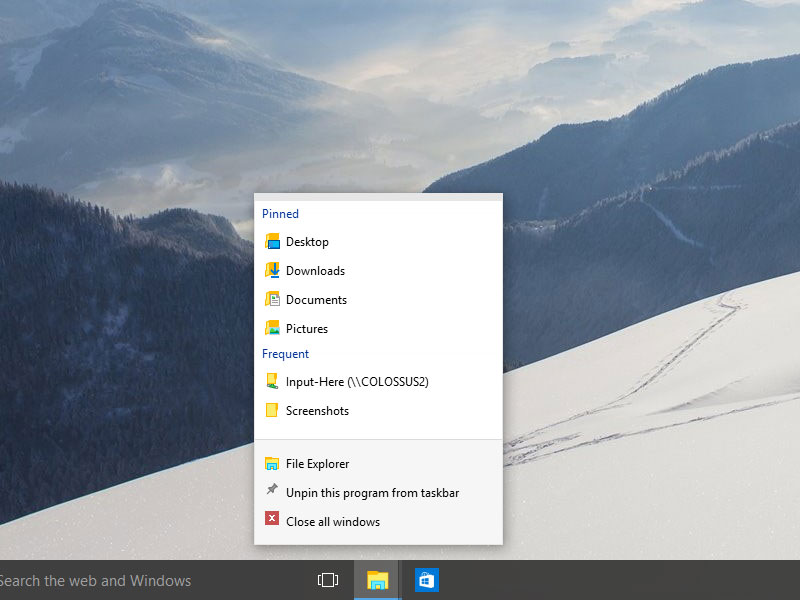This screenshot has width=800, height=600.
Task: Click the pushpin unpin icon
Action: tap(272, 490)
